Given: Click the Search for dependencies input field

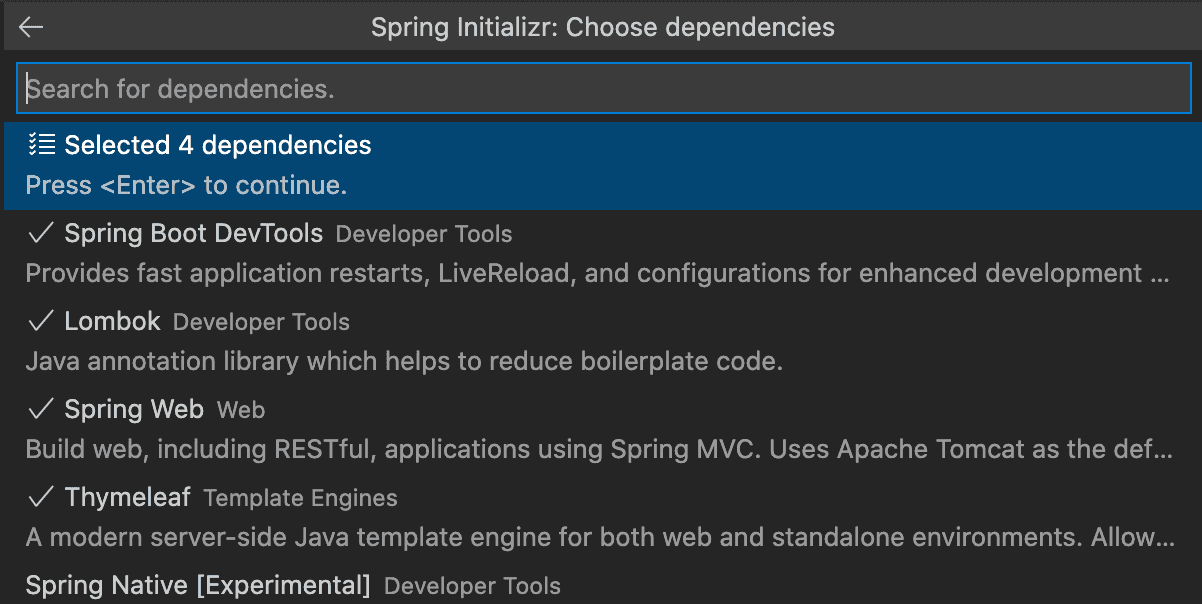Looking at the screenshot, I should click(600, 88).
